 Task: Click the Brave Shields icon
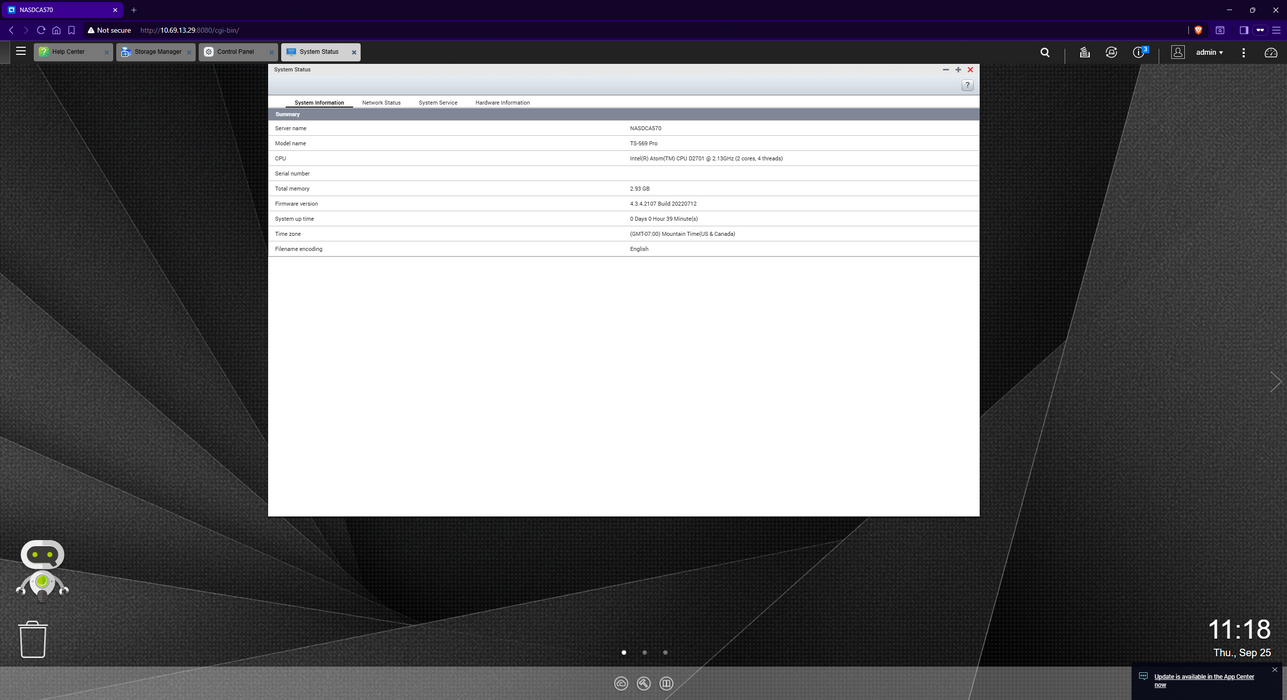[1199, 30]
